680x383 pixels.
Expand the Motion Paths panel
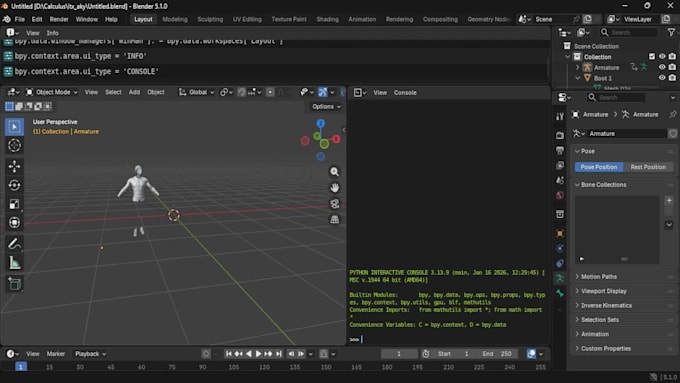coord(598,277)
